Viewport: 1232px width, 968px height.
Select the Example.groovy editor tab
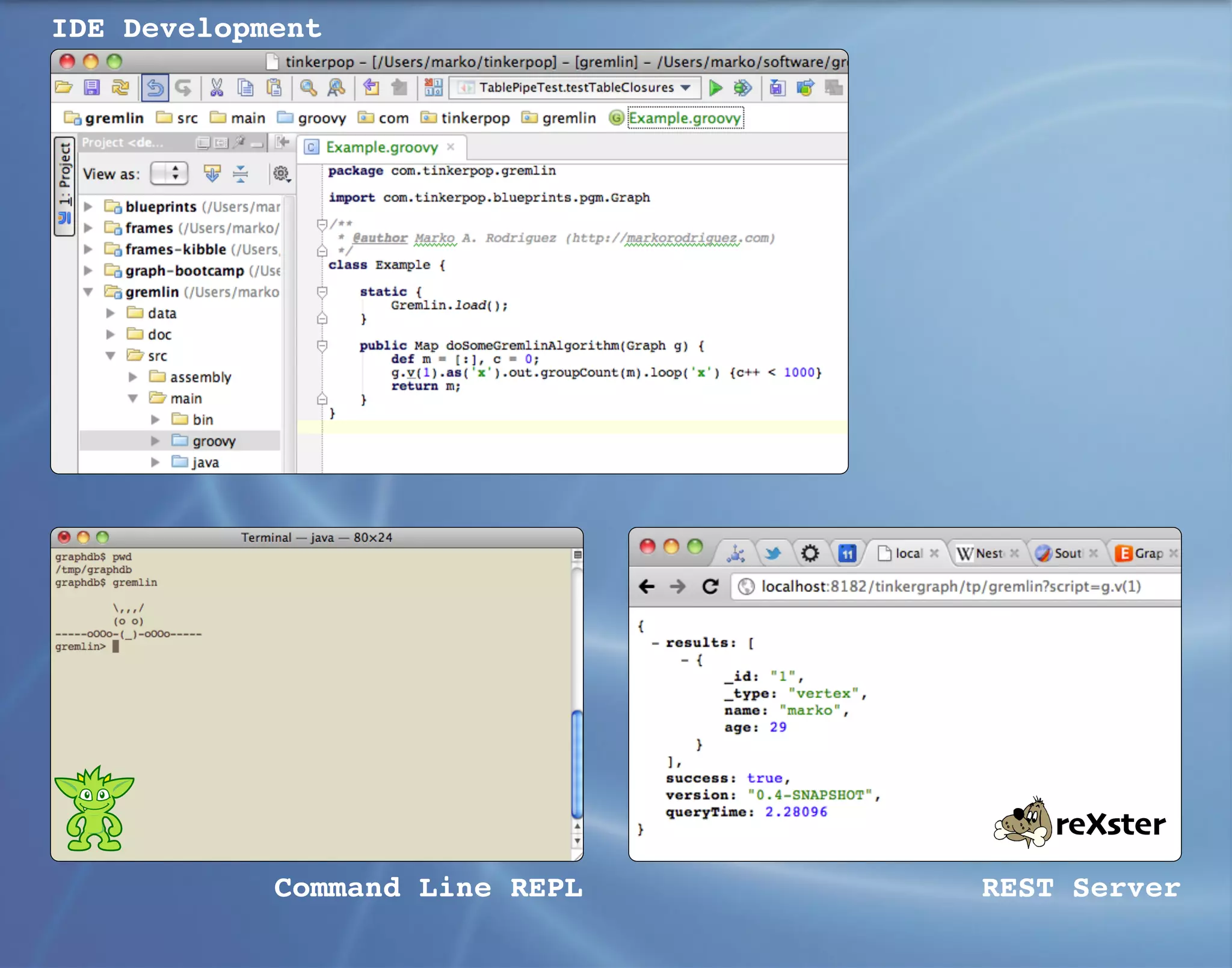coord(381,147)
